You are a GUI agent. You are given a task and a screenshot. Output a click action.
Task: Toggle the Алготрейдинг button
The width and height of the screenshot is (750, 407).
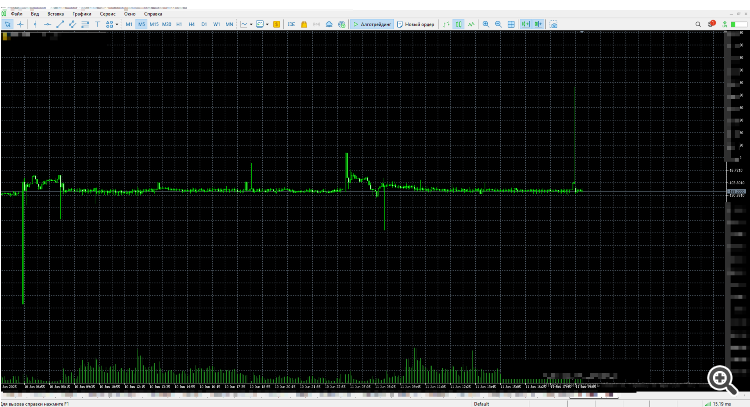pos(372,24)
